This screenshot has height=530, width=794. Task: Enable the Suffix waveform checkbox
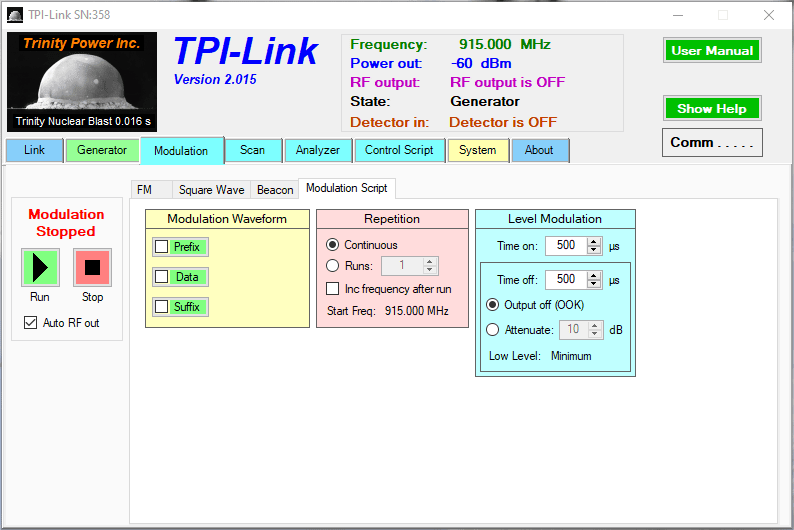point(162,307)
